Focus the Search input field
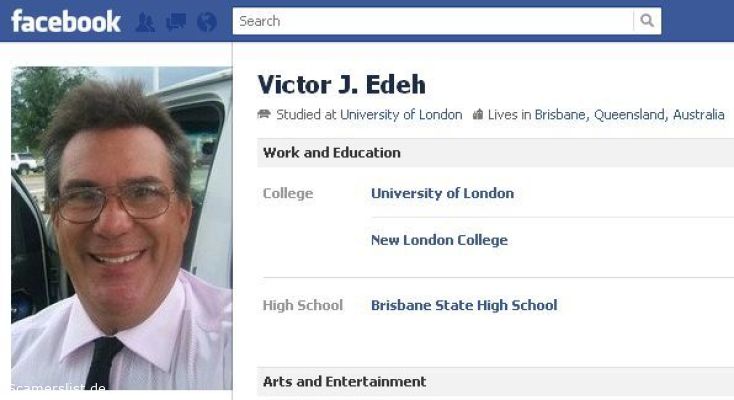The height and width of the screenshot is (400, 734). click(433, 21)
